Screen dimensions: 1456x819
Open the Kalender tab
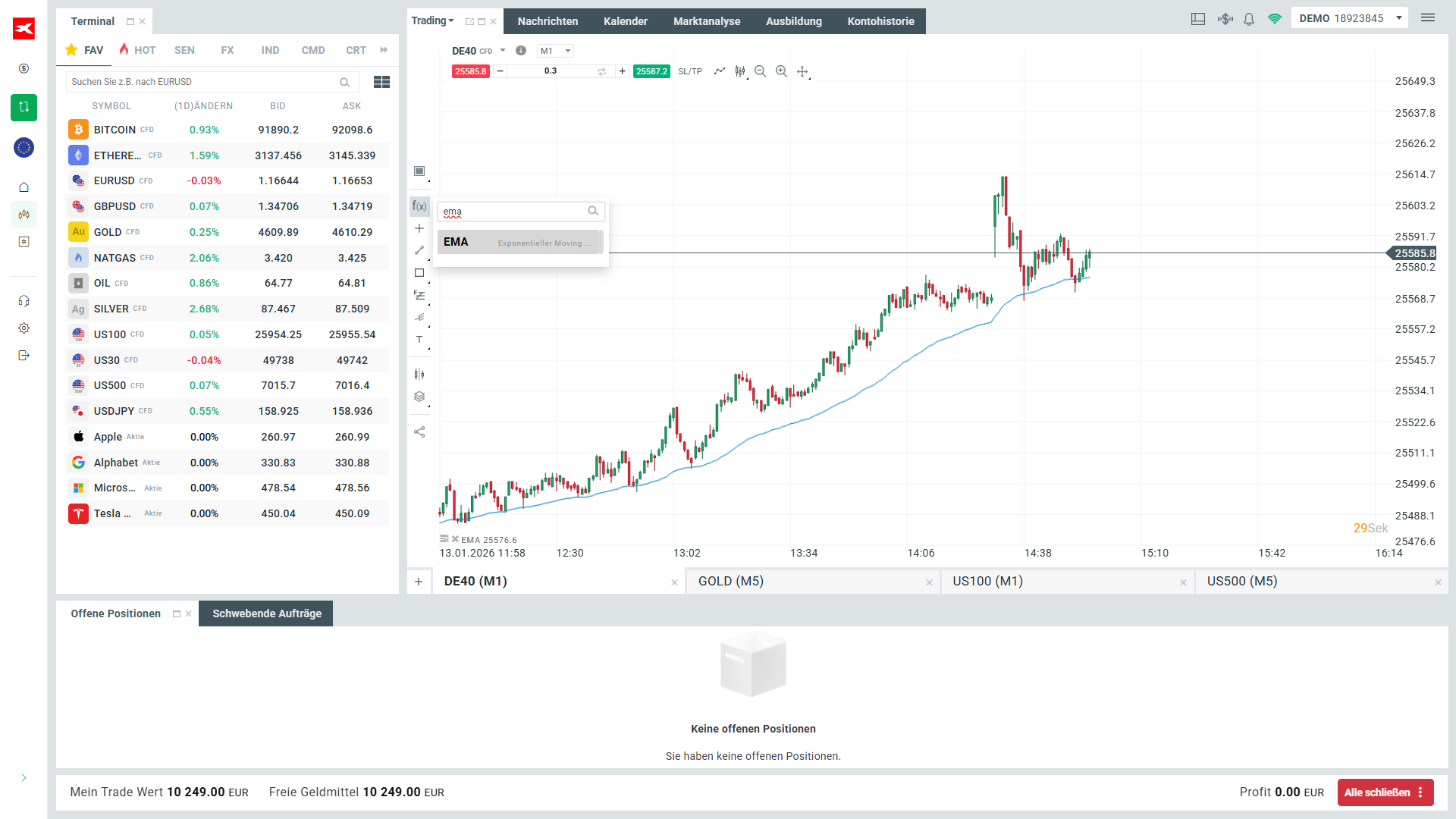tap(626, 21)
